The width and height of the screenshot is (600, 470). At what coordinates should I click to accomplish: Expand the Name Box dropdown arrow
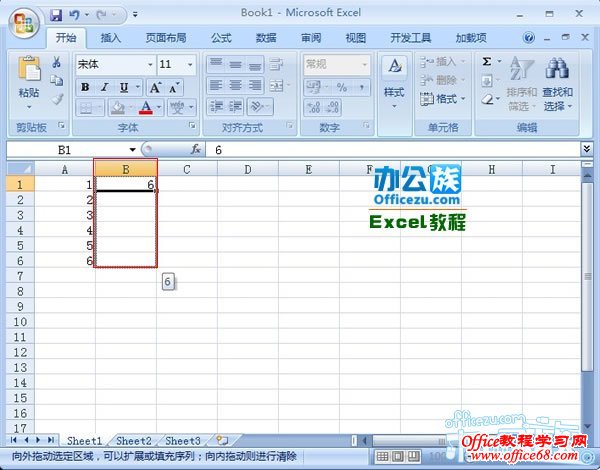[x=132, y=149]
